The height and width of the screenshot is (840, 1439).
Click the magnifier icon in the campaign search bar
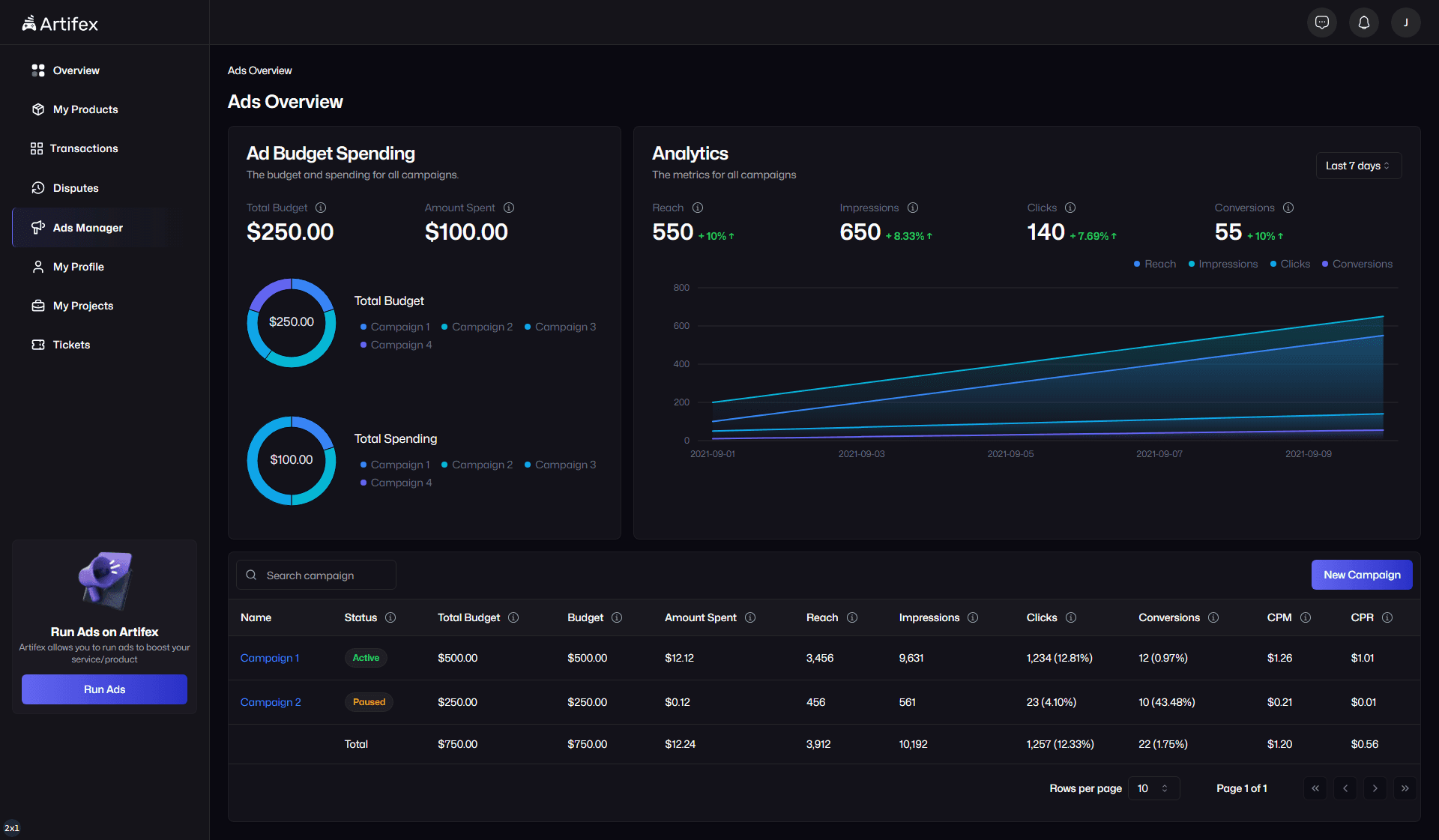click(251, 575)
